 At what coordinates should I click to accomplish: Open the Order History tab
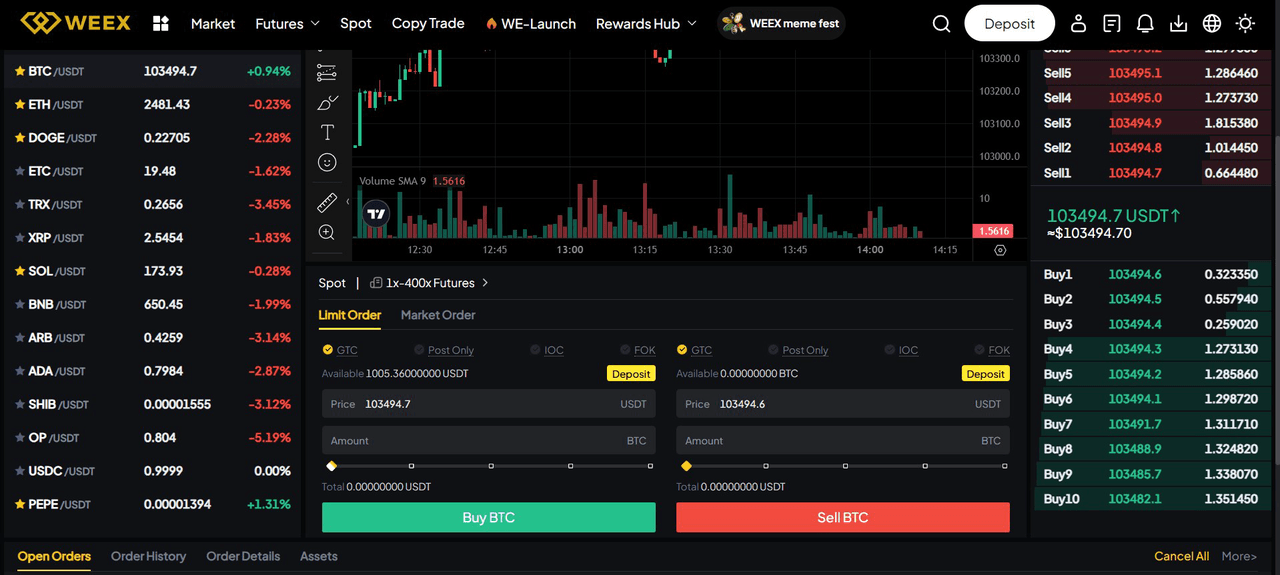148,556
